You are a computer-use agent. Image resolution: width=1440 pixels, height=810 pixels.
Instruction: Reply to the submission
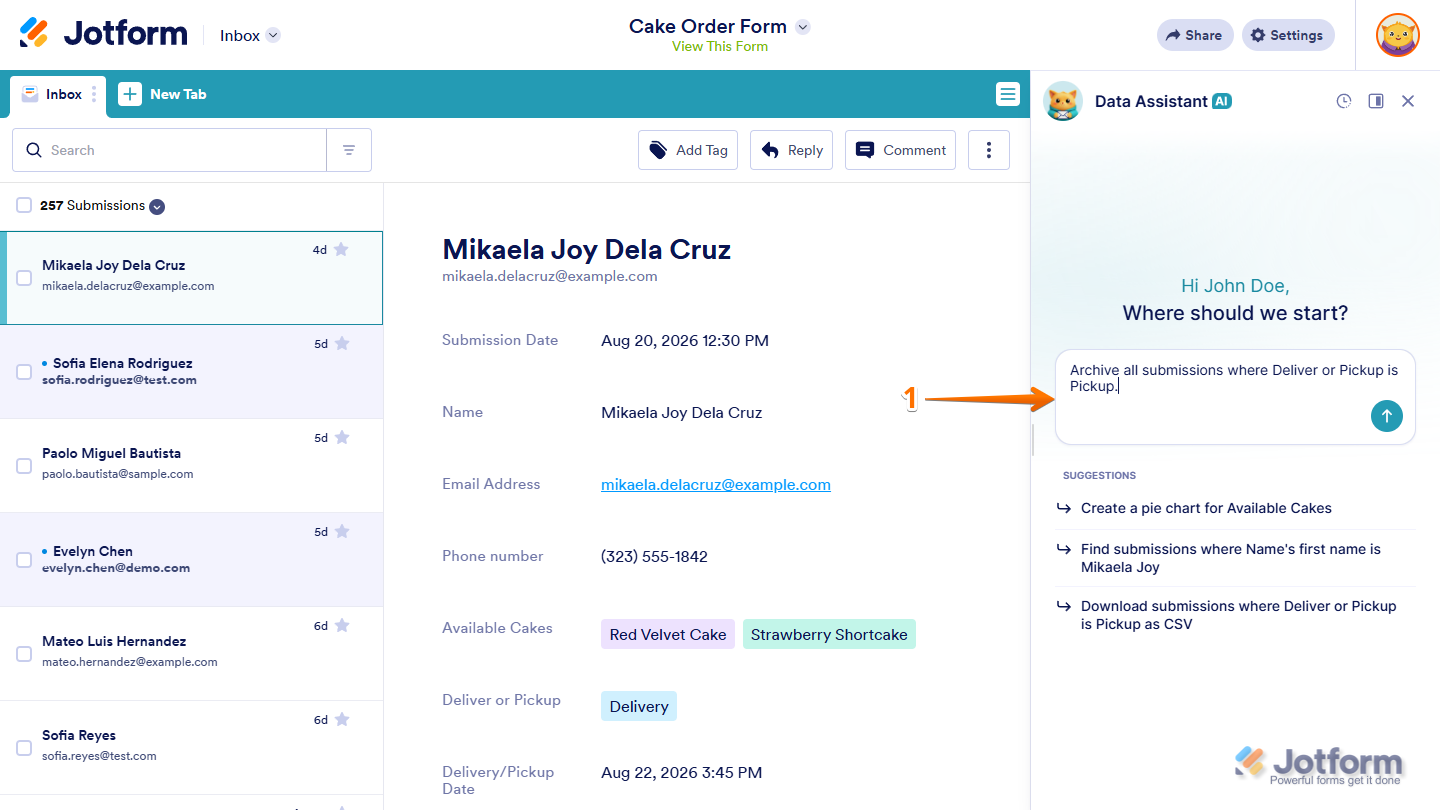791,150
